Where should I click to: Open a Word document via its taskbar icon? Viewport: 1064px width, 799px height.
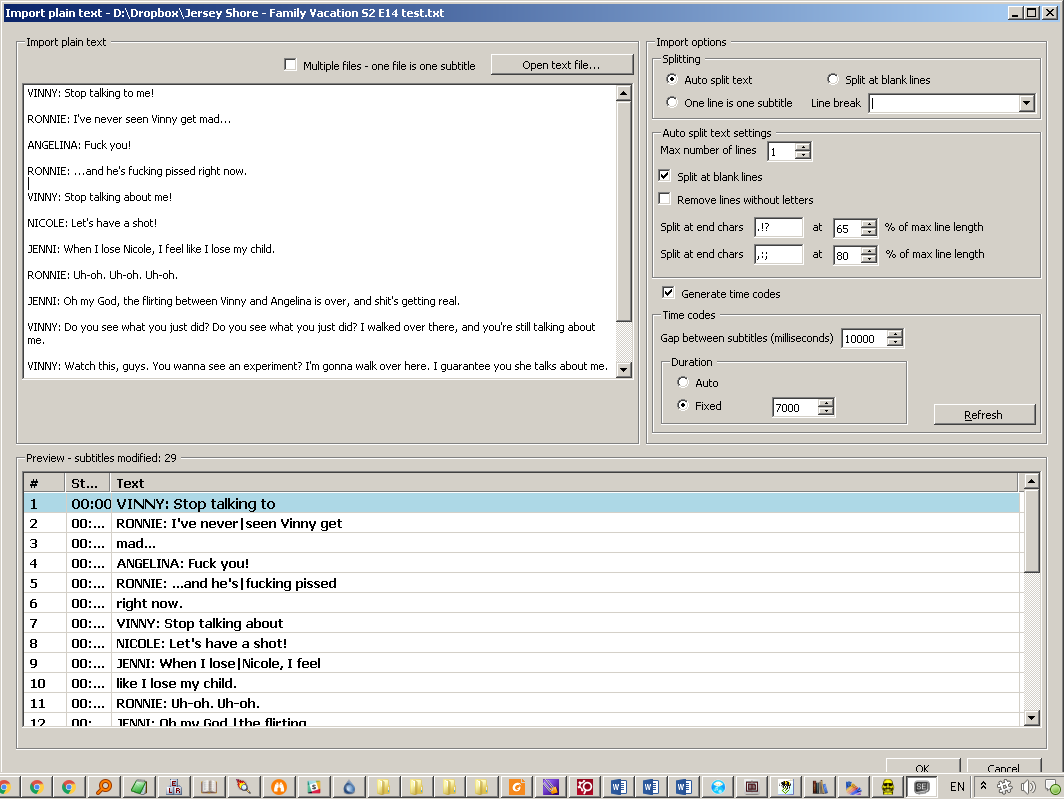coord(620,787)
